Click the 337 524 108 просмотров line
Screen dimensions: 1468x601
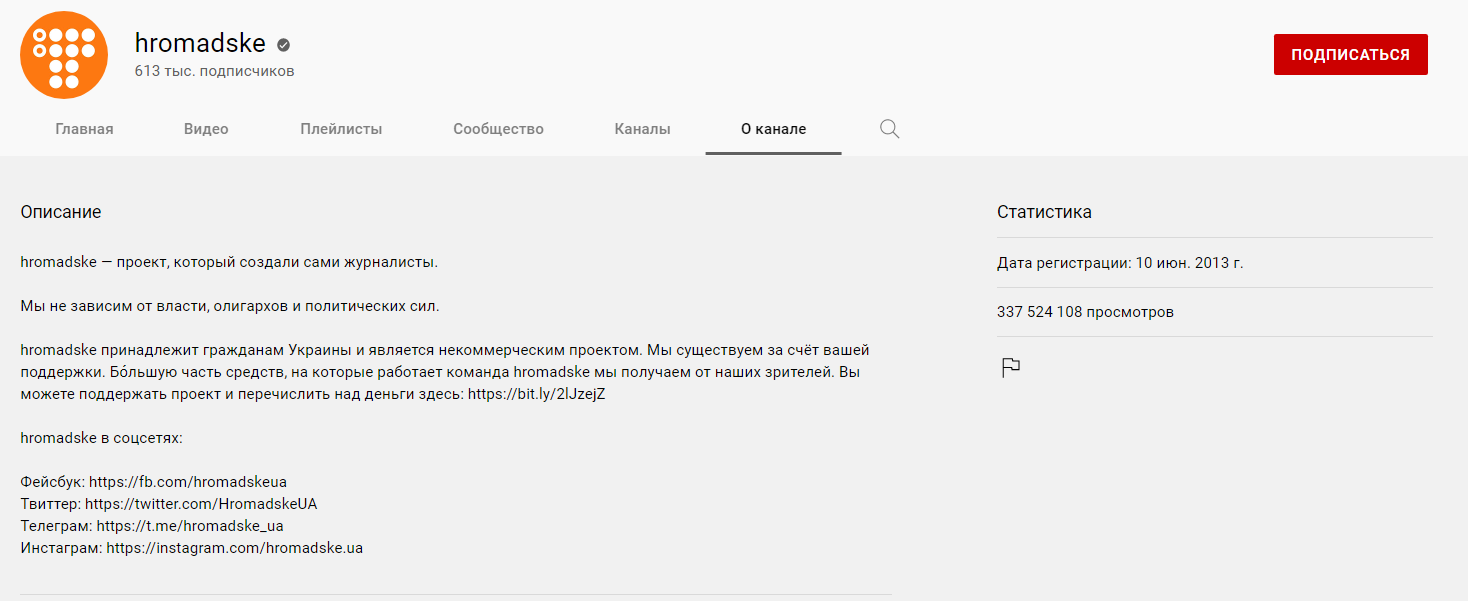1085,312
